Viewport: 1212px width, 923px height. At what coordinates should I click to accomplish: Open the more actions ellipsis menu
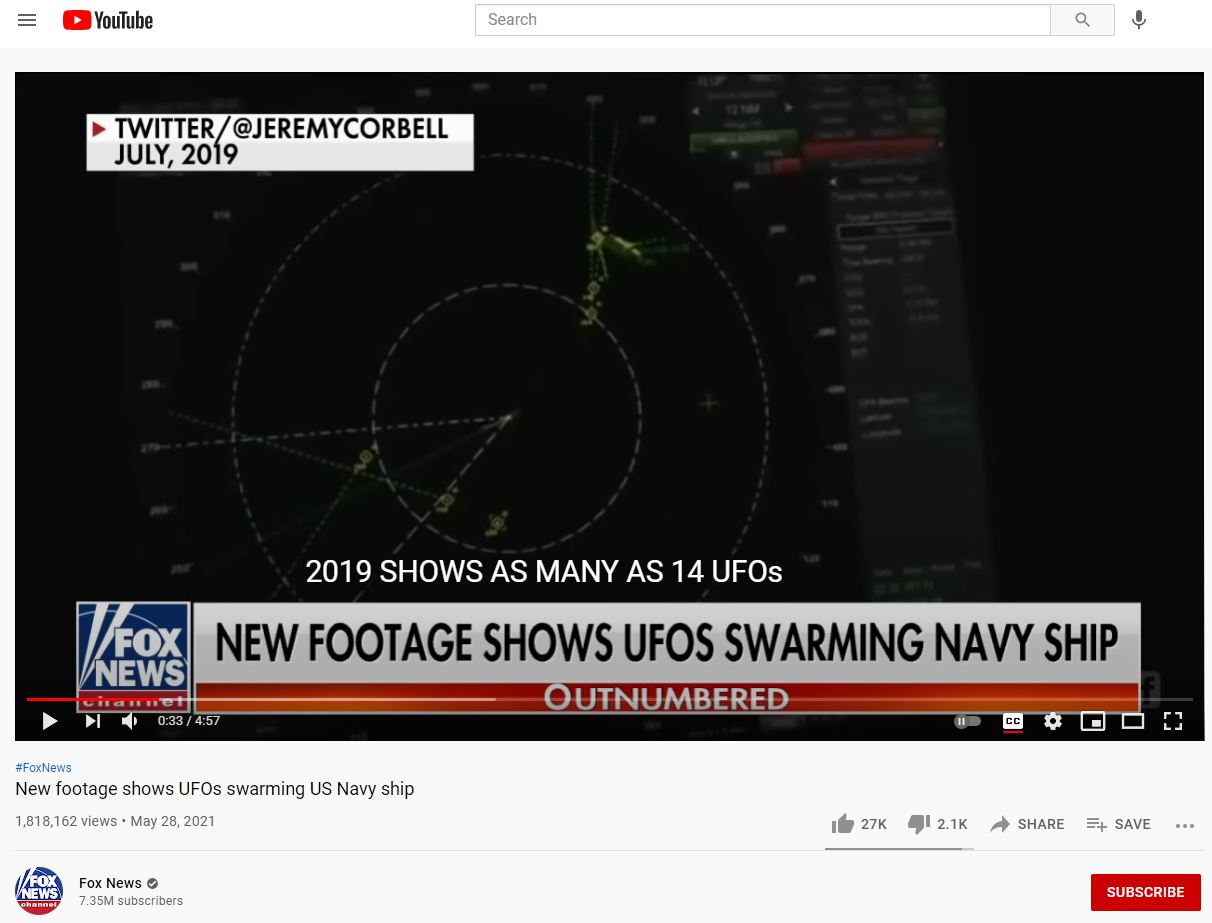[1185, 825]
